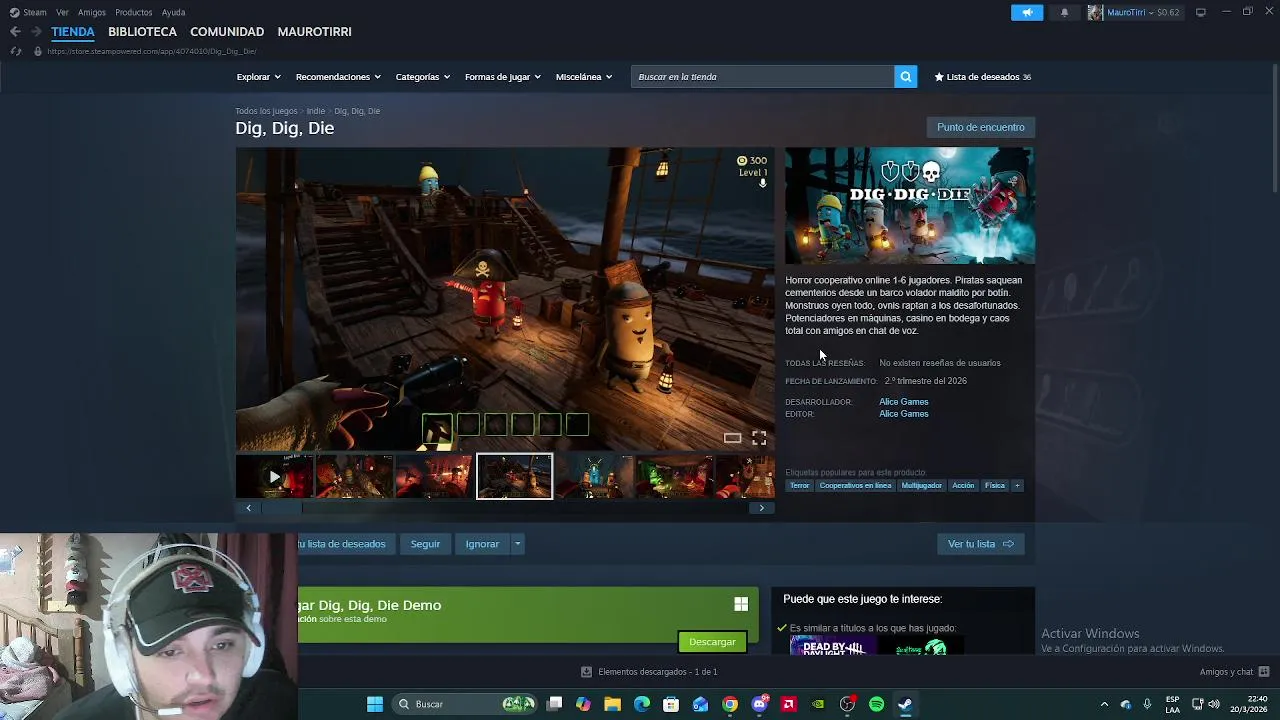Expand the Categorías menu
1280x720 pixels.
[x=422, y=77]
